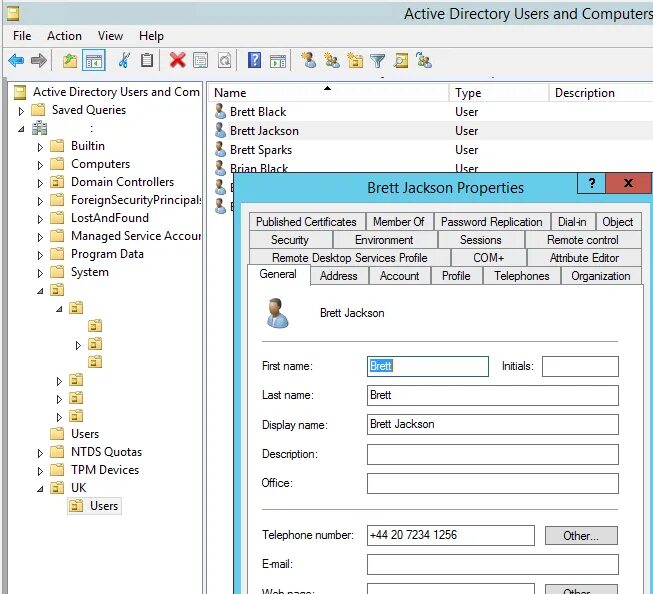The width and height of the screenshot is (653, 594).
Task: Click the Filter funnel toolbar icon
Action: [x=378, y=61]
